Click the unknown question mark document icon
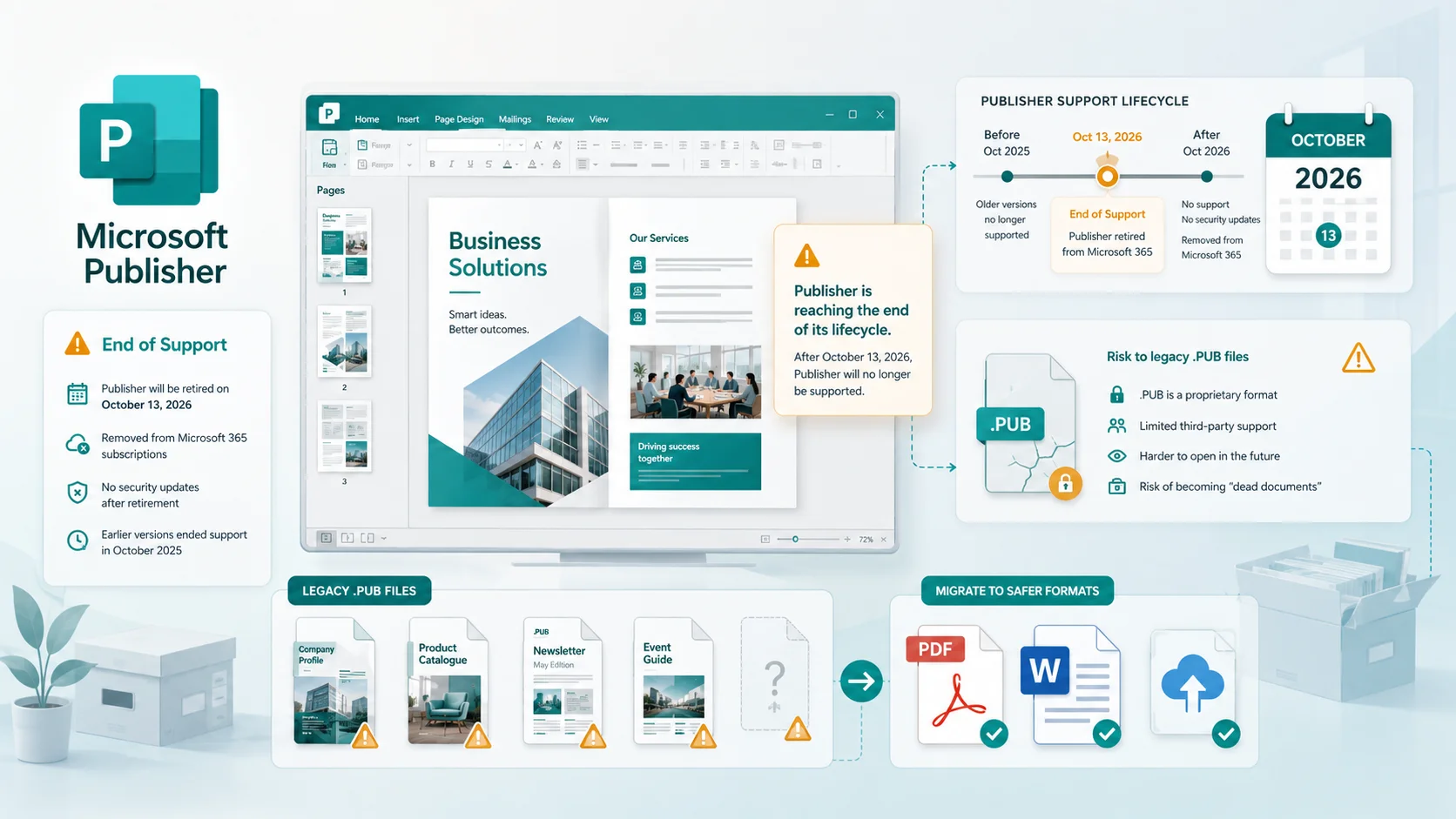The width and height of the screenshot is (1456, 819). pyautogui.click(x=774, y=675)
